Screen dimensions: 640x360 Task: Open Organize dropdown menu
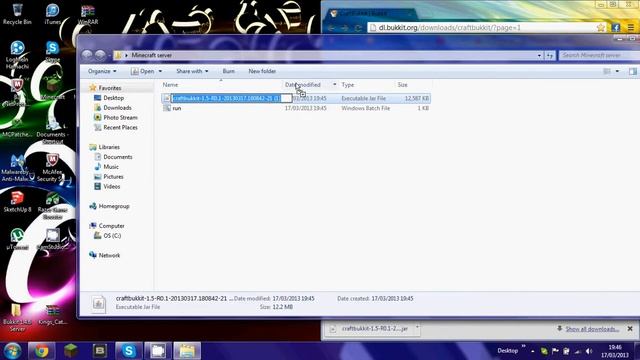click(102, 71)
